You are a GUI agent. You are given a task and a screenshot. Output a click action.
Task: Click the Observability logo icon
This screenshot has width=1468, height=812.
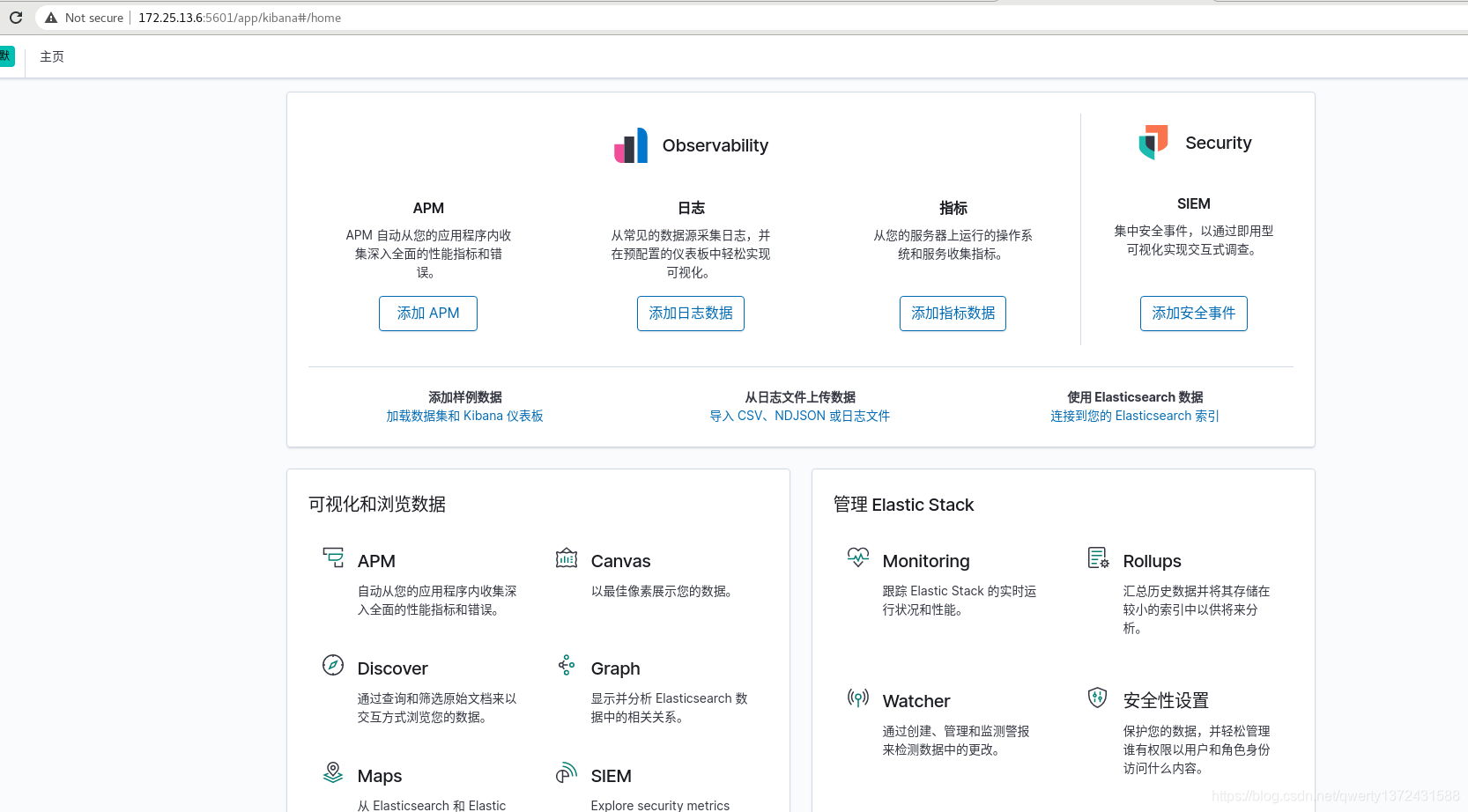(631, 145)
